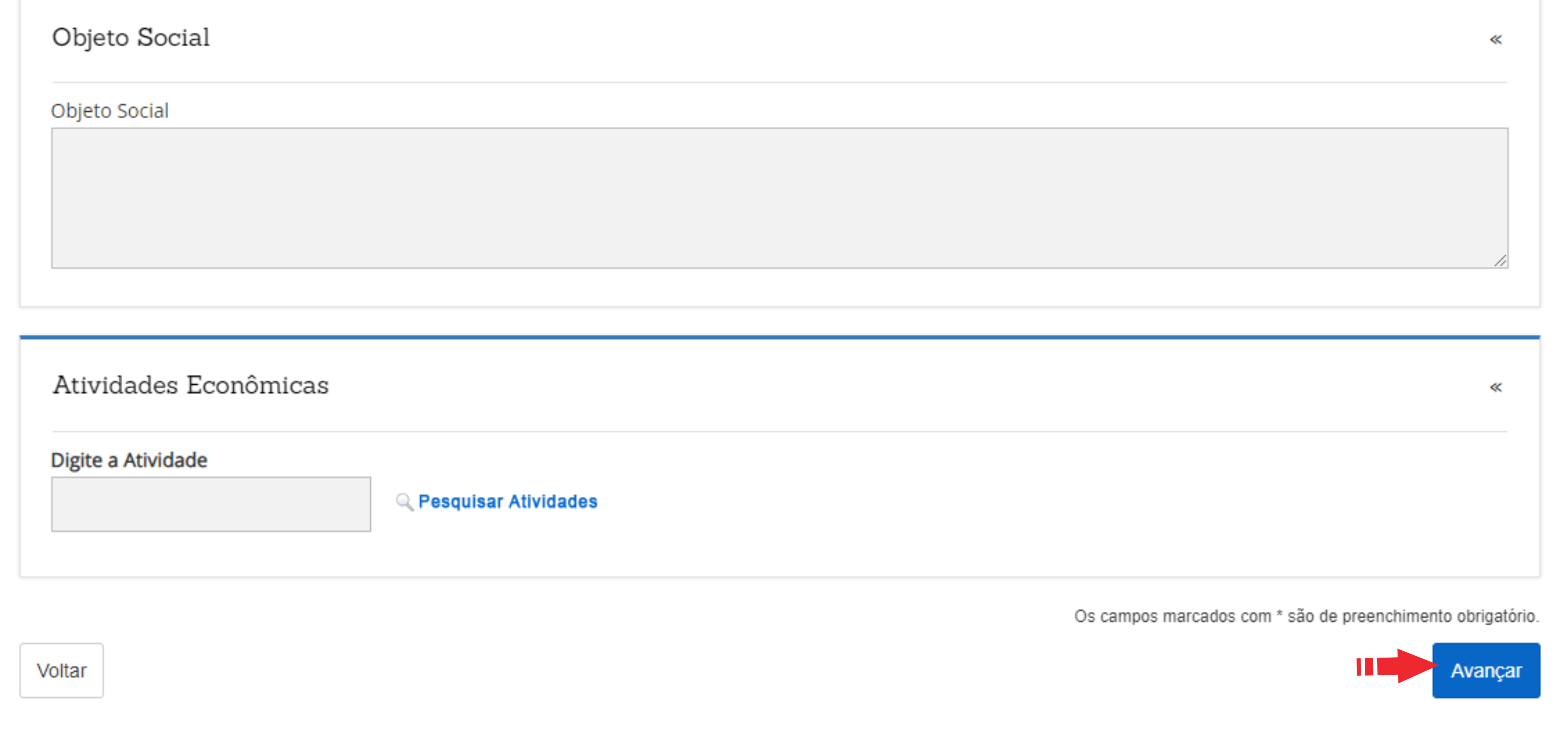The image size is (1568, 744).
Task: Open the Pesquisar Atividades link
Action: (x=508, y=502)
